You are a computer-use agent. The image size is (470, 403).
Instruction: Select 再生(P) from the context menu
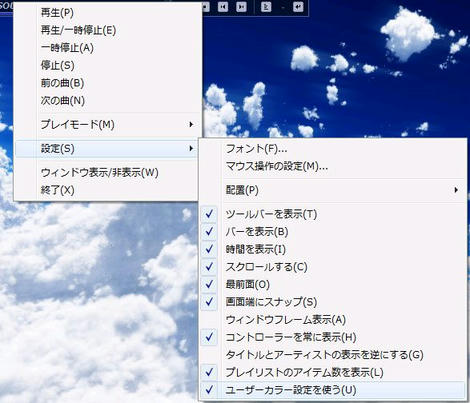point(107,13)
